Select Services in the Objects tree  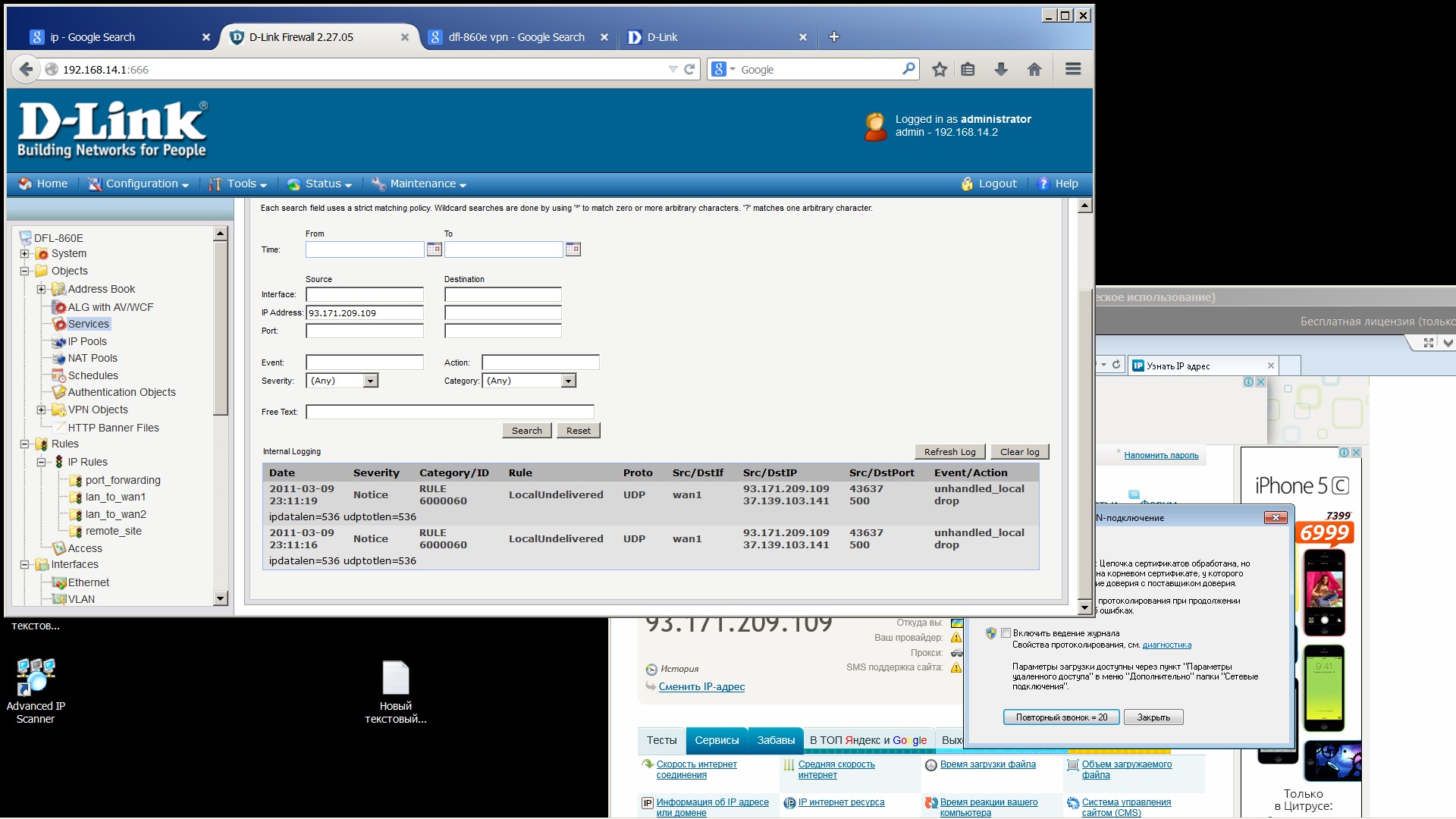coord(88,324)
